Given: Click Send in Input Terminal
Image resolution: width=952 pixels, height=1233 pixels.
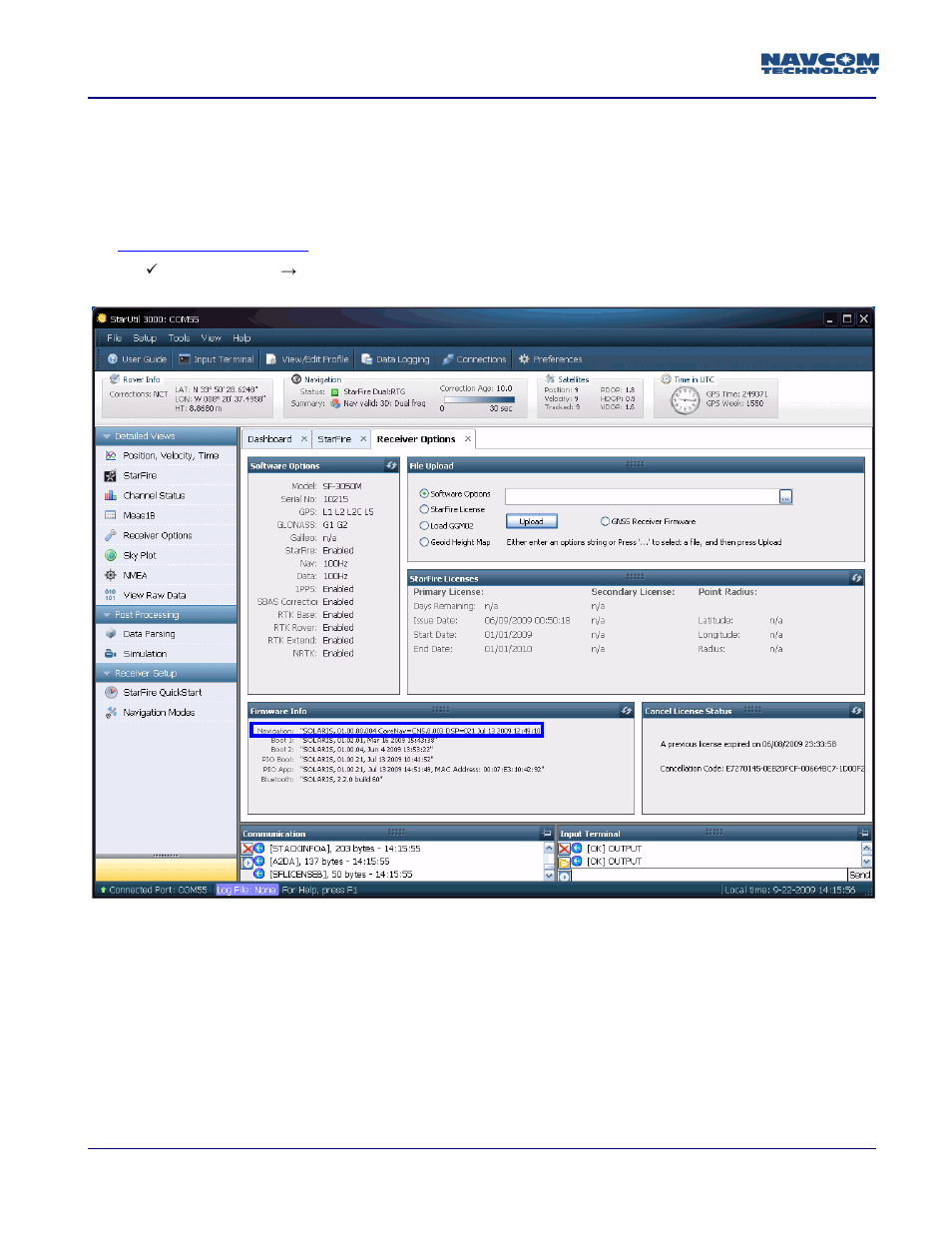Looking at the screenshot, I should 859,876.
